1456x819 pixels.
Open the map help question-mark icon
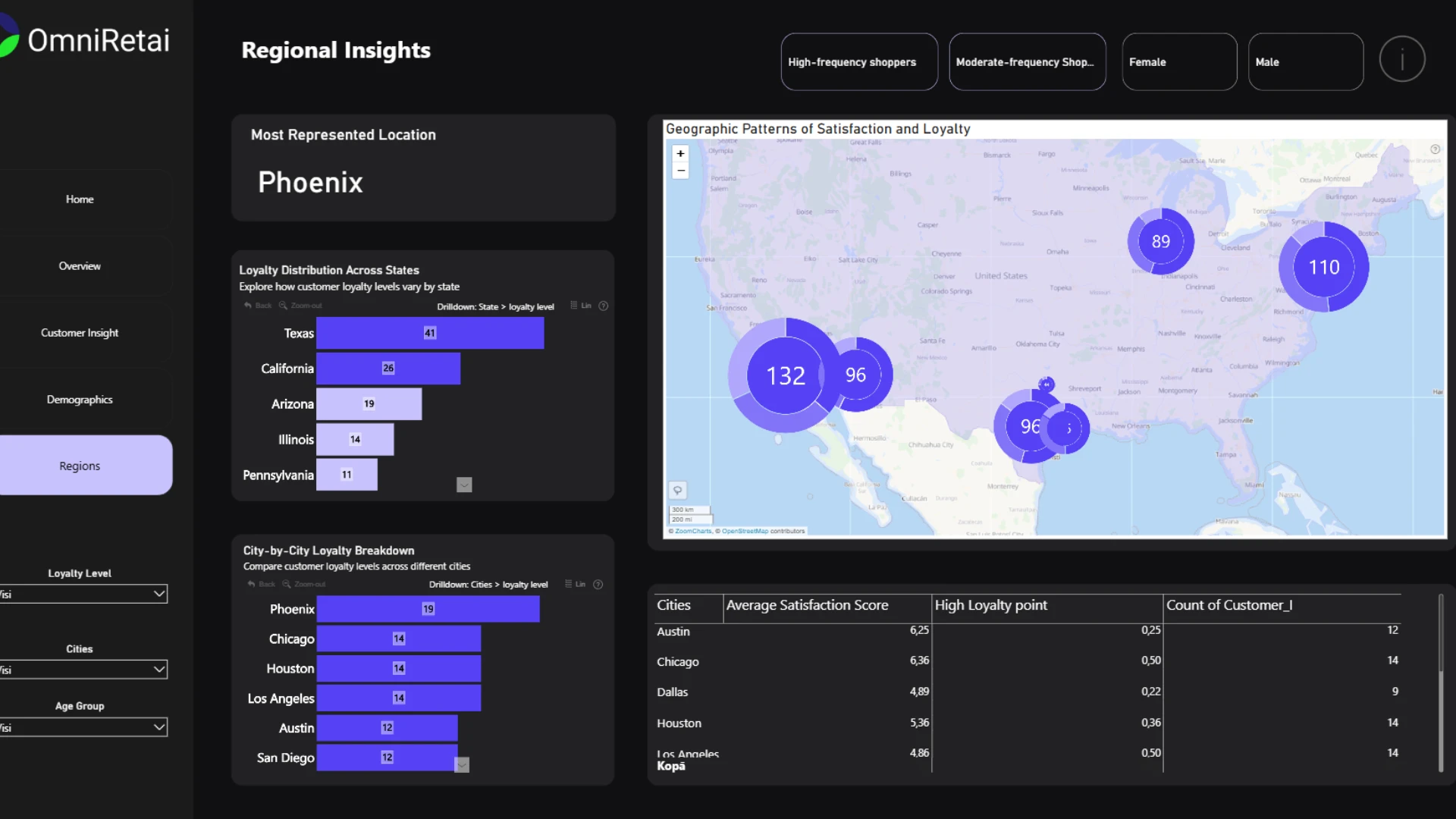(x=1435, y=149)
